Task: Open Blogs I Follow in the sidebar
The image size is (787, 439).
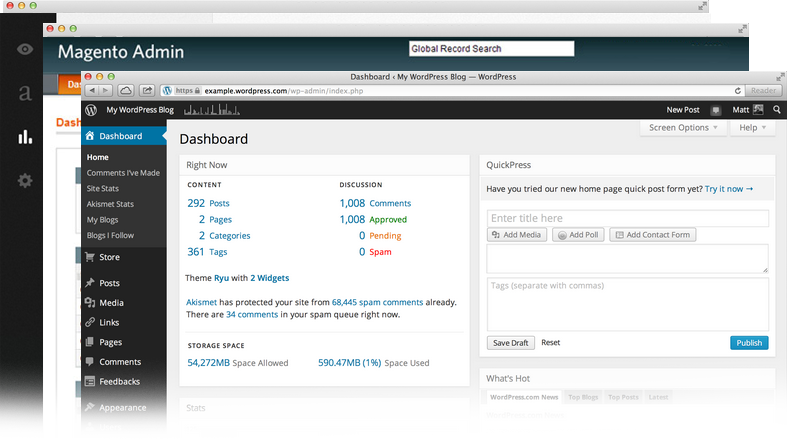Action: point(110,235)
